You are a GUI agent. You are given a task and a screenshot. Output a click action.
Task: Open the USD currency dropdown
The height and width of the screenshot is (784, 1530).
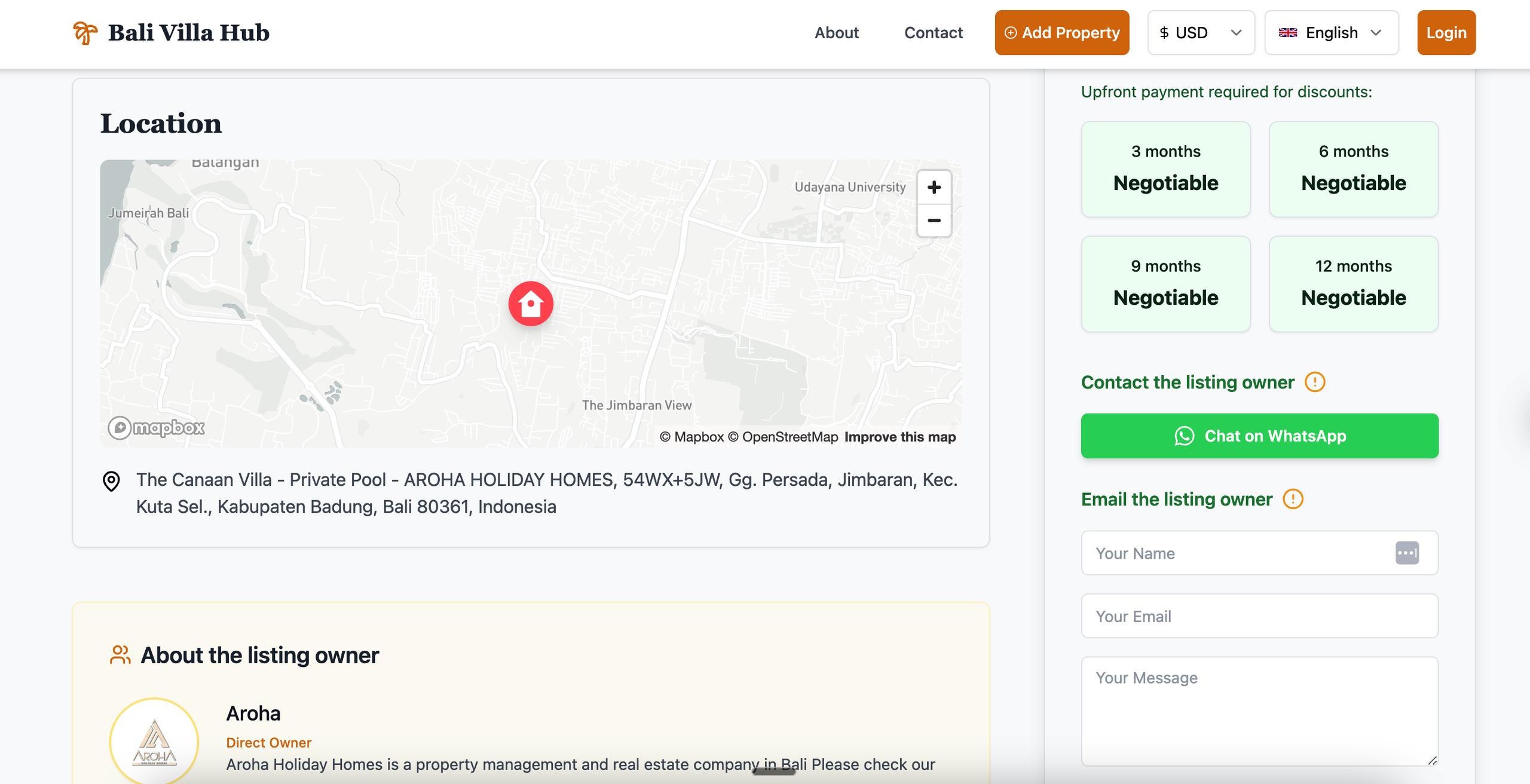(x=1201, y=33)
